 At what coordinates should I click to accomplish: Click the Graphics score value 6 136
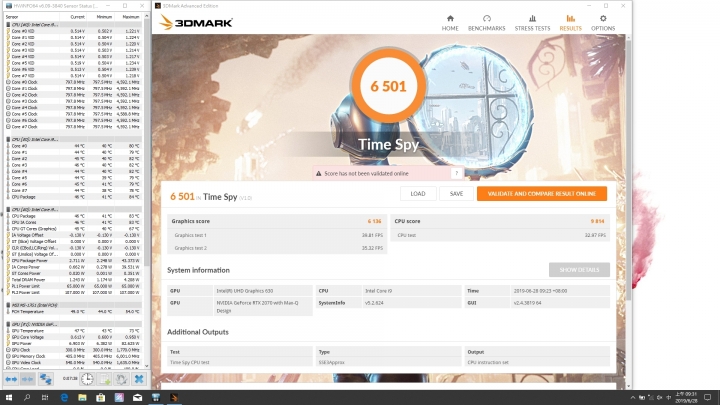[x=374, y=221]
